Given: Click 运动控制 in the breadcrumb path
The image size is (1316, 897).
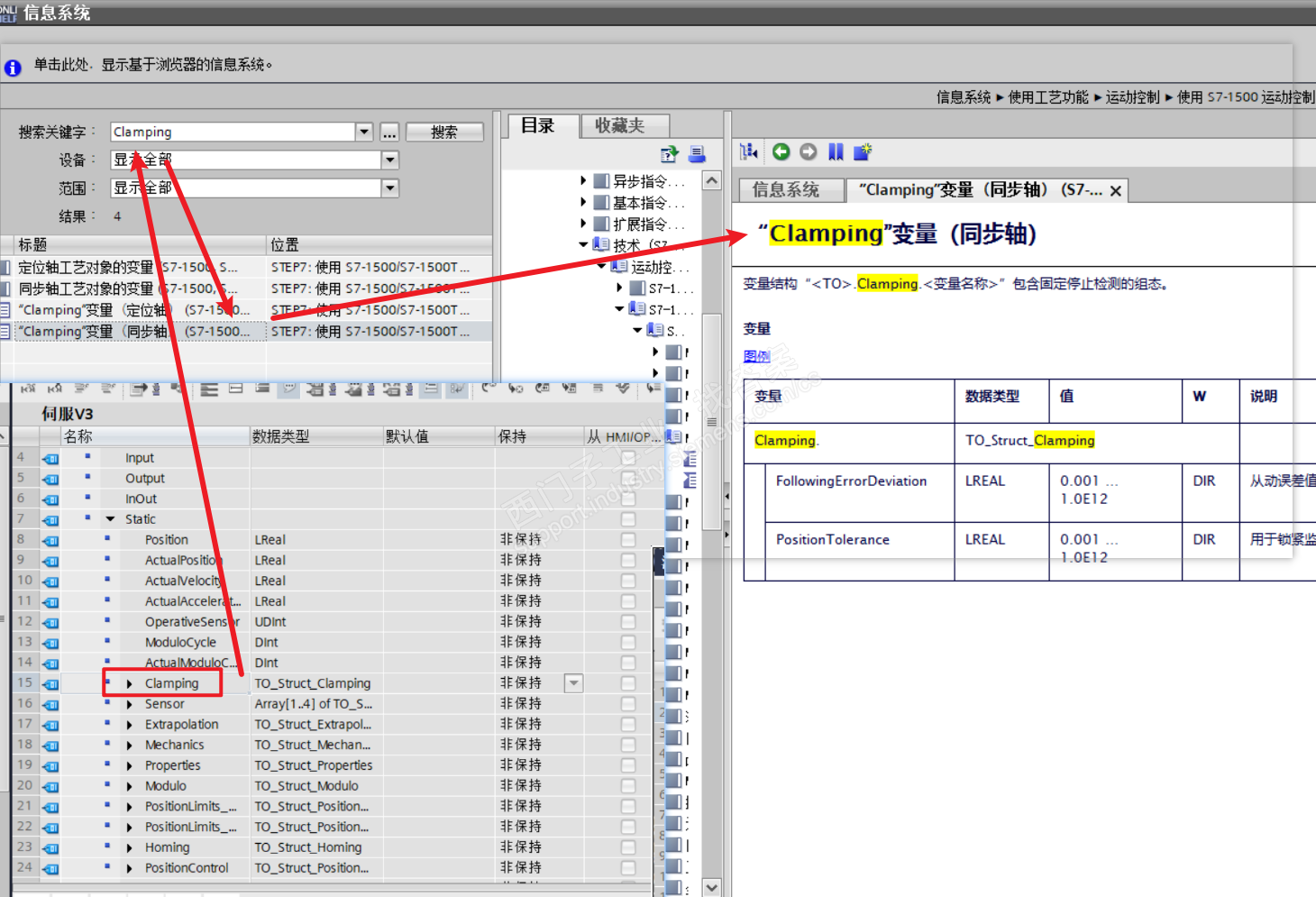Looking at the screenshot, I should (x=1133, y=97).
